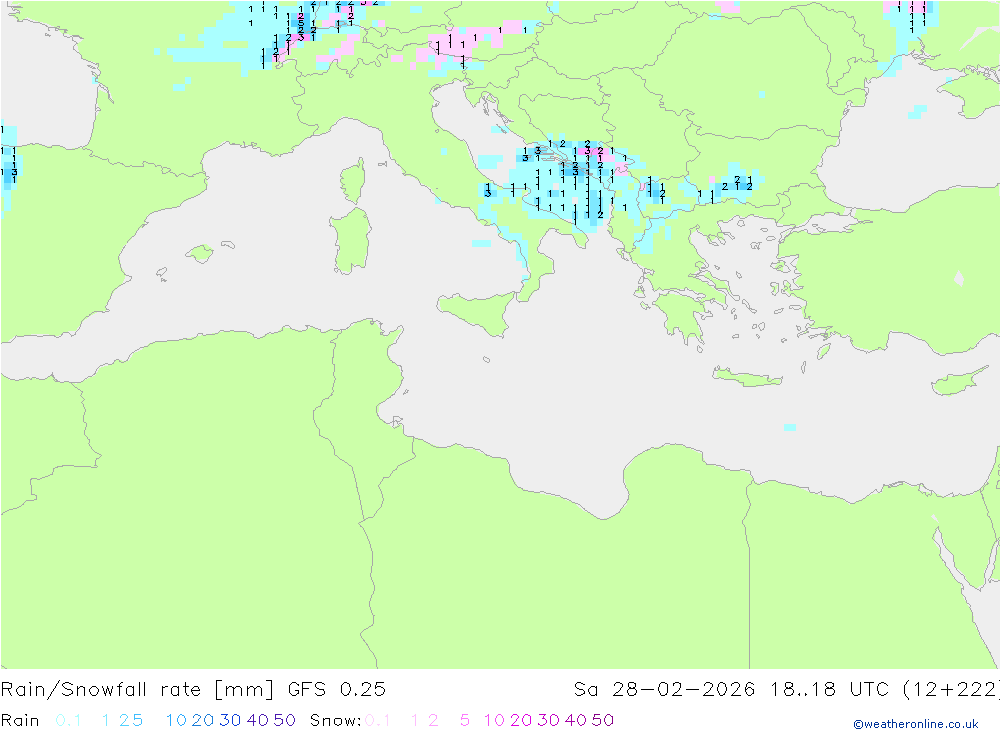
Task: Click the weatheronline.co.uk copyright link
Action: pyautogui.click(x=915, y=724)
